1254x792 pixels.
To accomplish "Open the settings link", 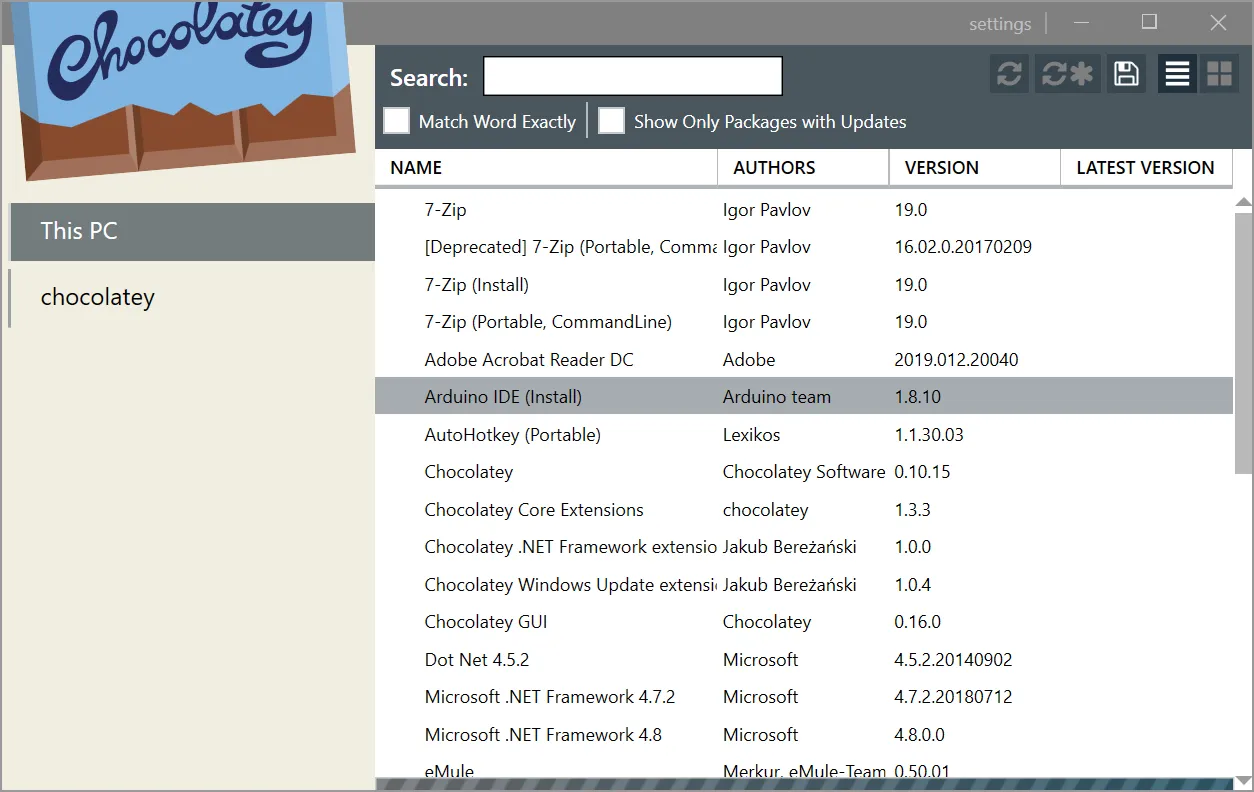I will 1000,24.
